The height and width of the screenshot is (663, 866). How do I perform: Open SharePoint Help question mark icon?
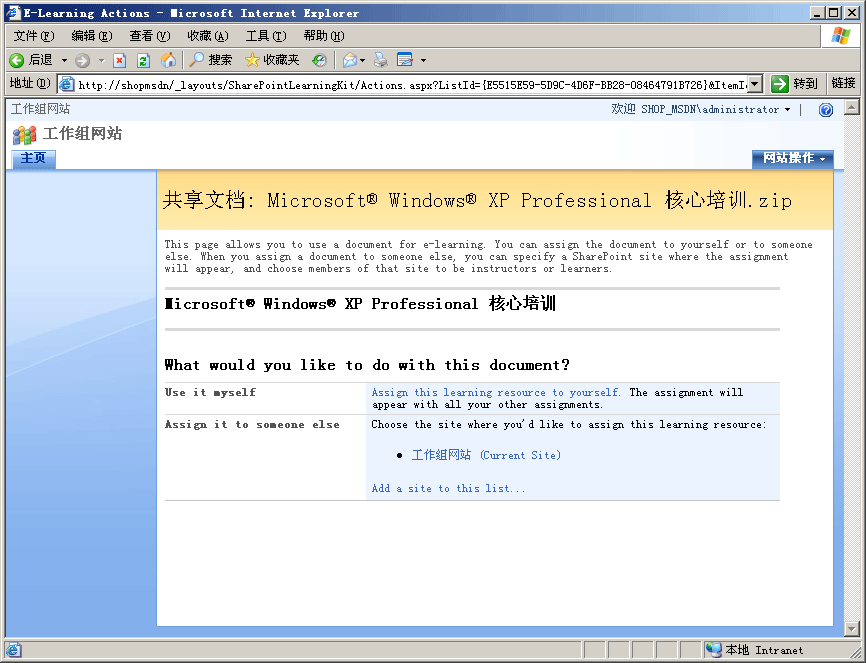pos(826,110)
